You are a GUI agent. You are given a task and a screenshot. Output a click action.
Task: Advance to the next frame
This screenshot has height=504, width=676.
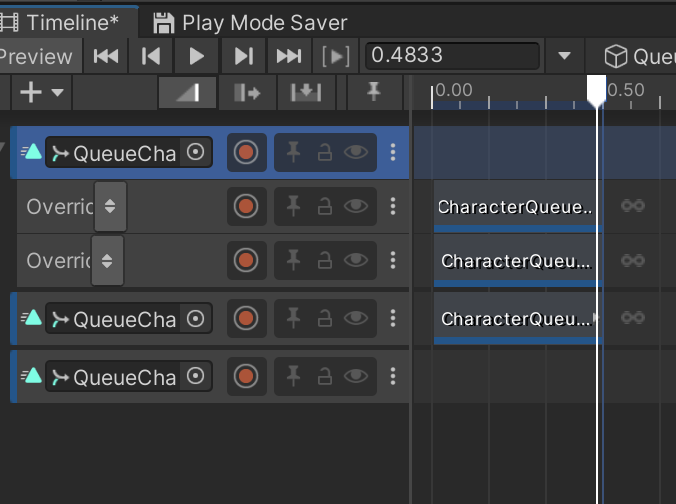click(x=243, y=56)
